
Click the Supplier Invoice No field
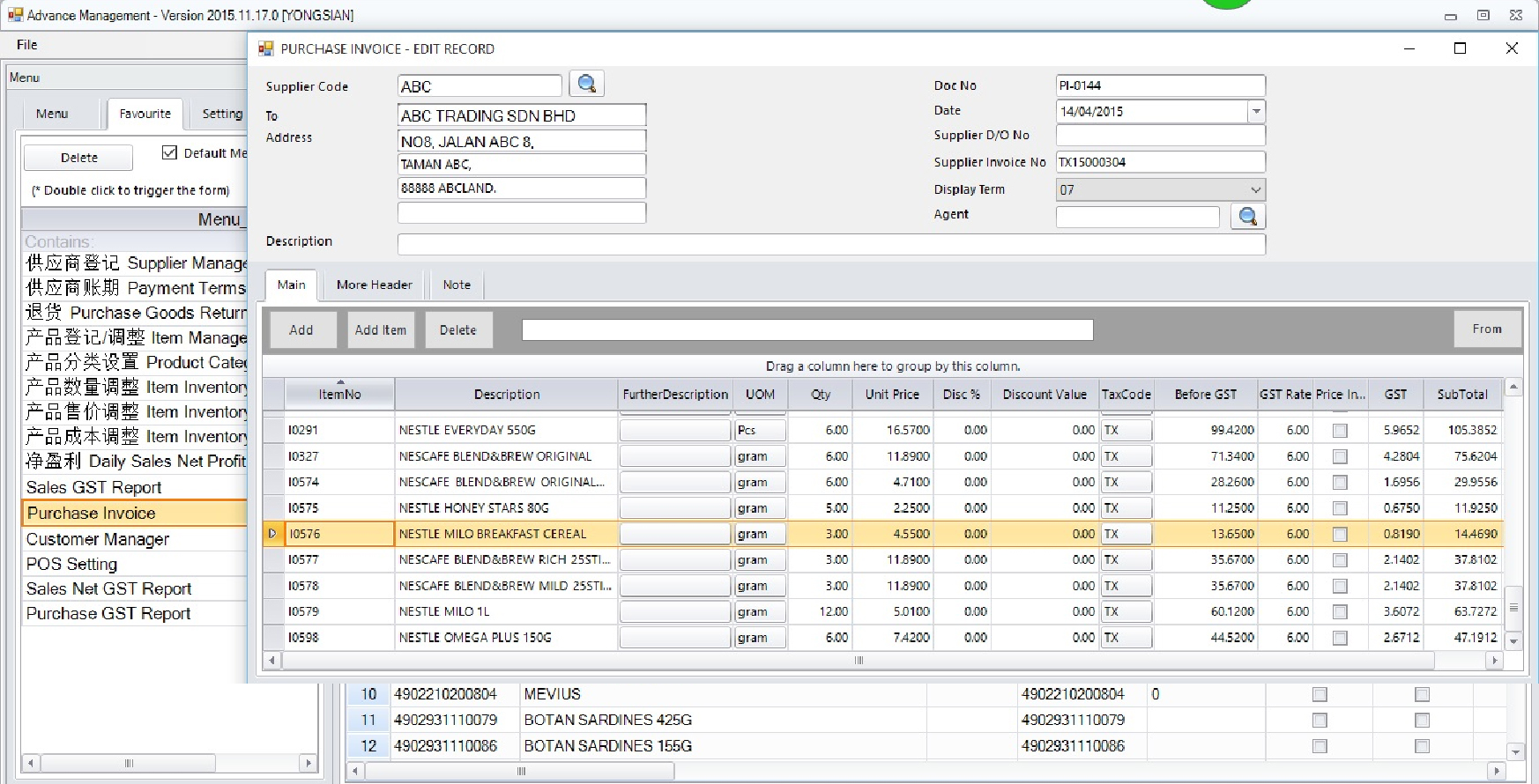tap(1160, 162)
